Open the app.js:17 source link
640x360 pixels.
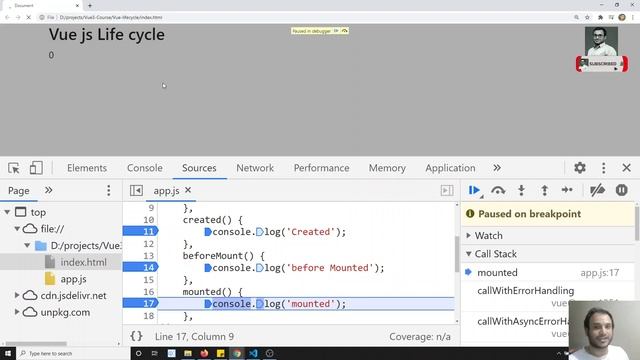point(600,273)
